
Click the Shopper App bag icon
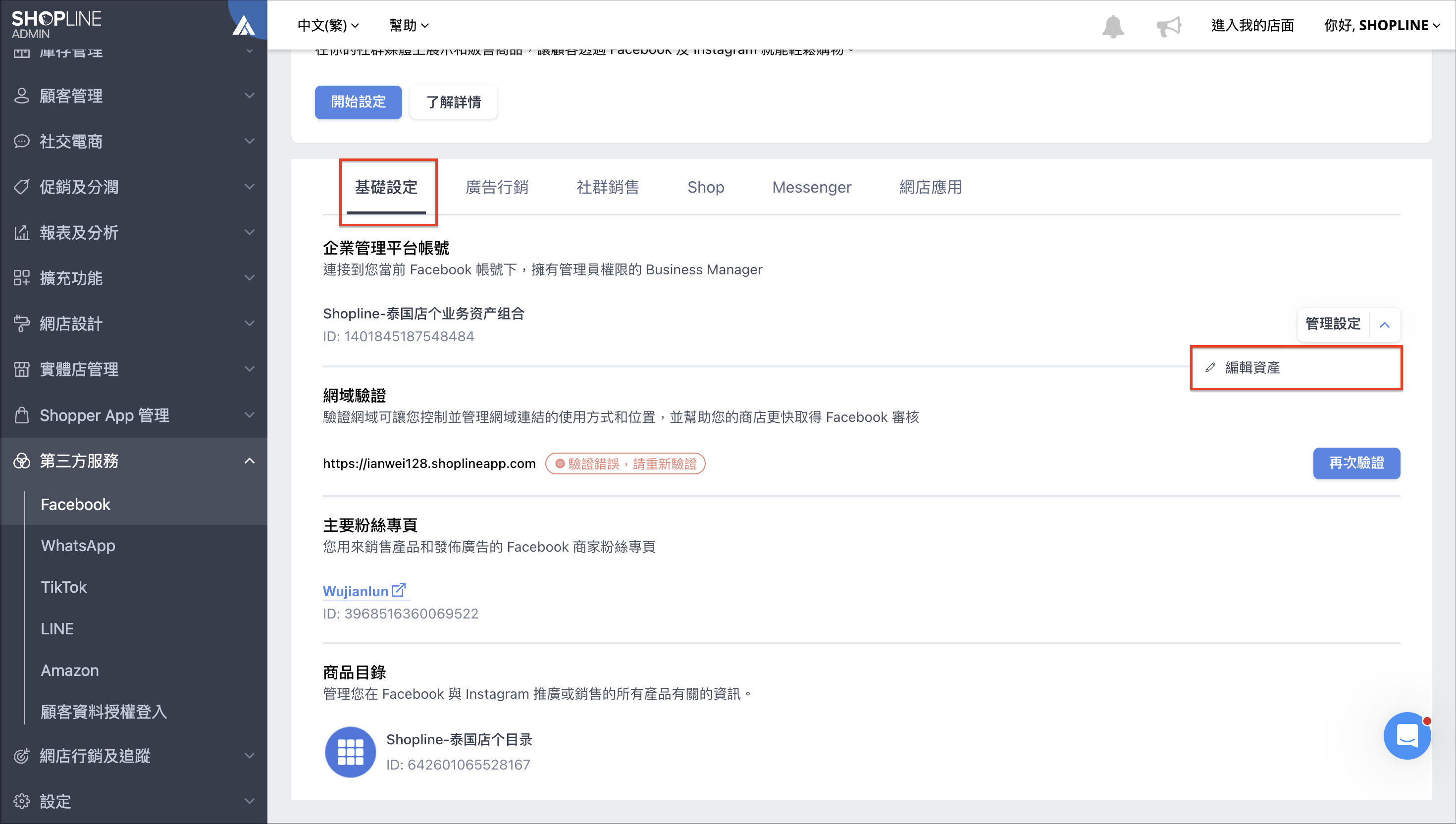pos(21,415)
